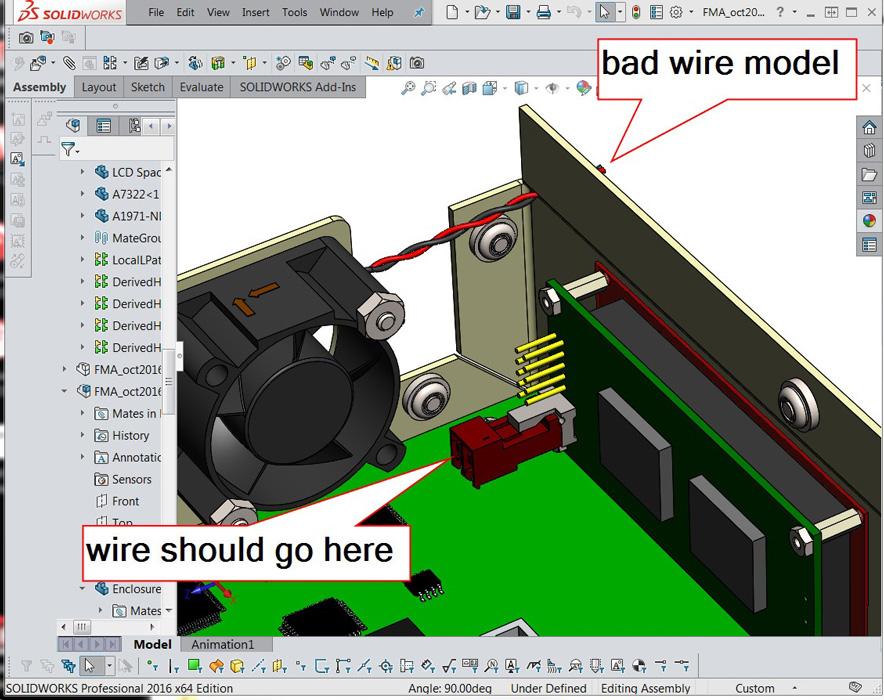Click the Assembly Features icon

[218, 63]
